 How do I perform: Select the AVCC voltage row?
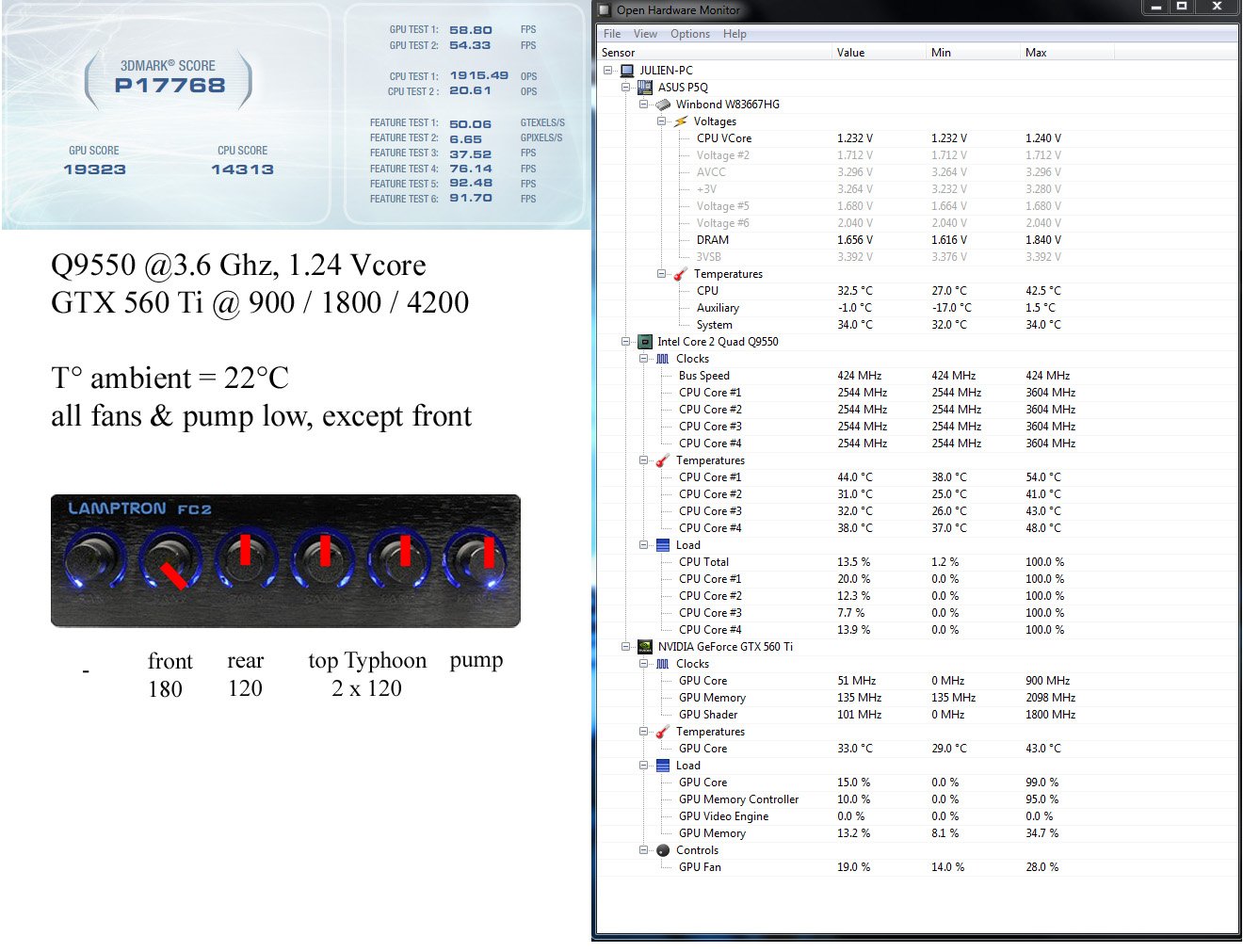918,172
